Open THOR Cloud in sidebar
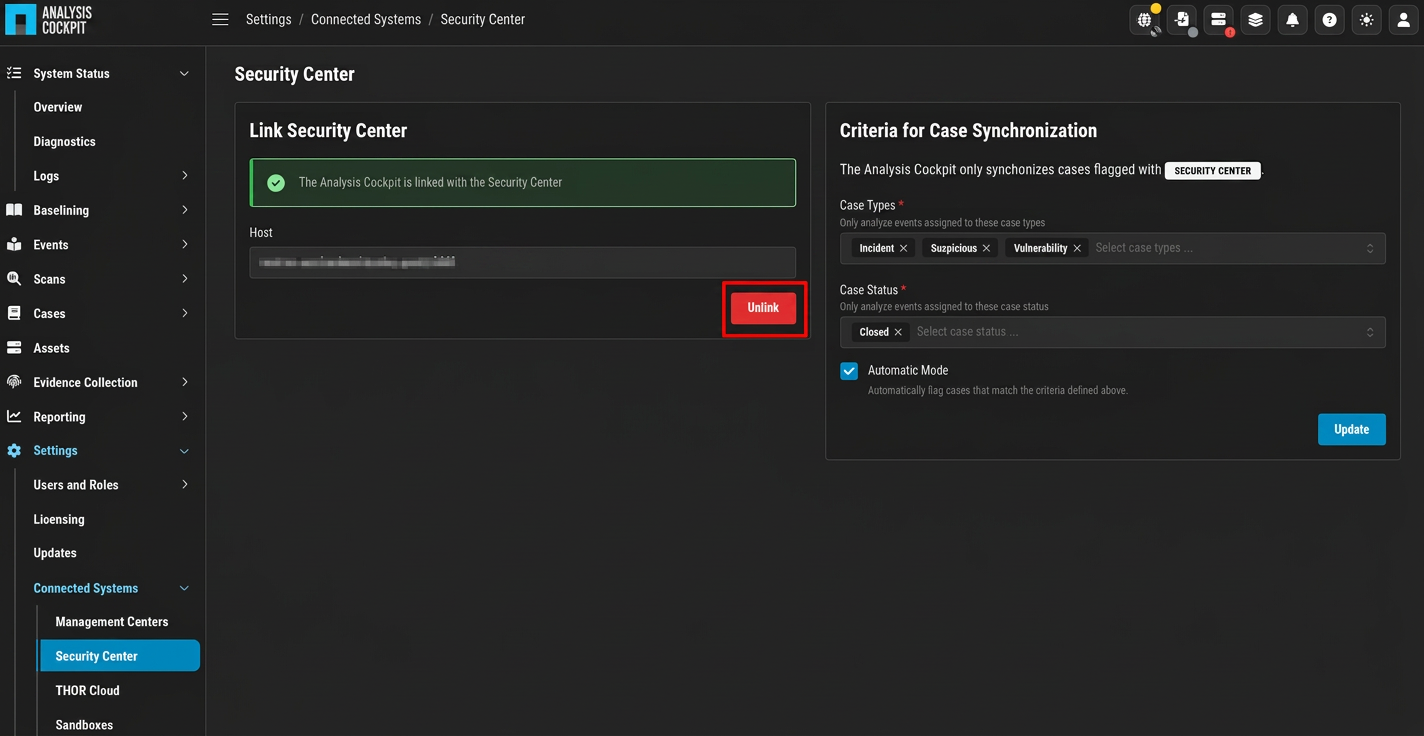Image resolution: width=1424 pixels, height=736 pixels. (x=87, y=690)
